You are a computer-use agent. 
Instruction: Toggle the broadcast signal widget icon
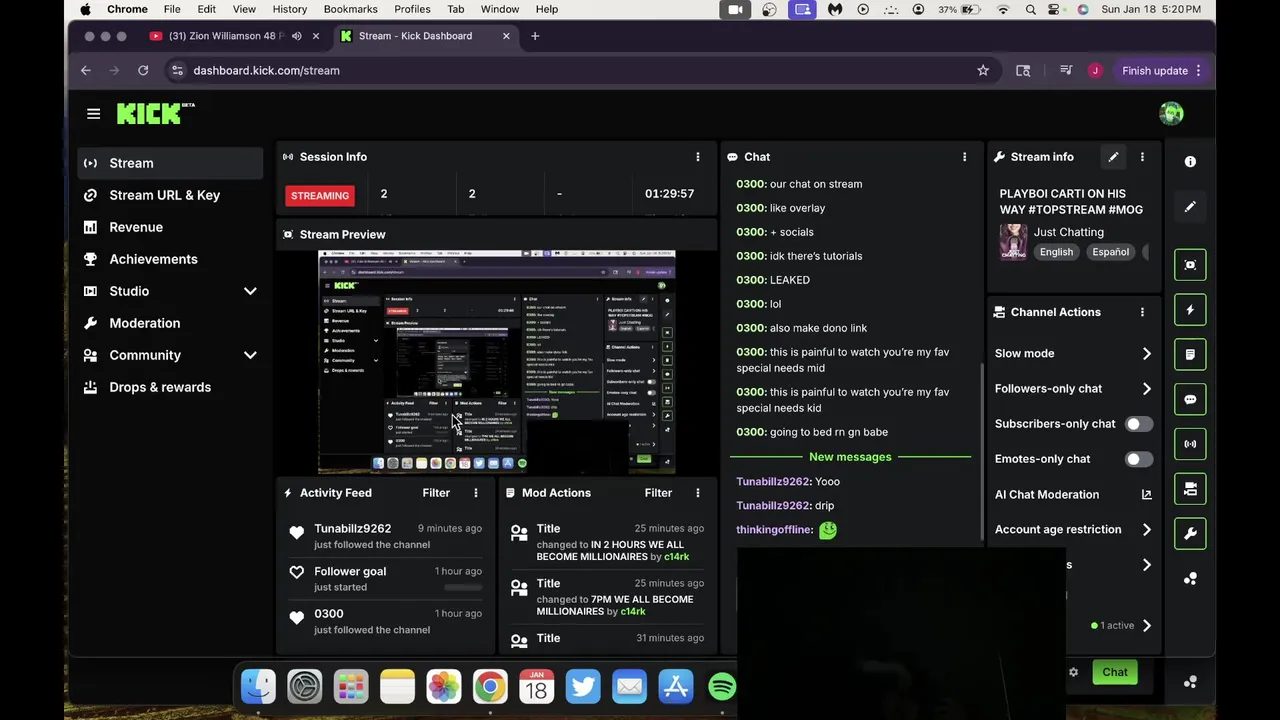tap(1190, 444)
